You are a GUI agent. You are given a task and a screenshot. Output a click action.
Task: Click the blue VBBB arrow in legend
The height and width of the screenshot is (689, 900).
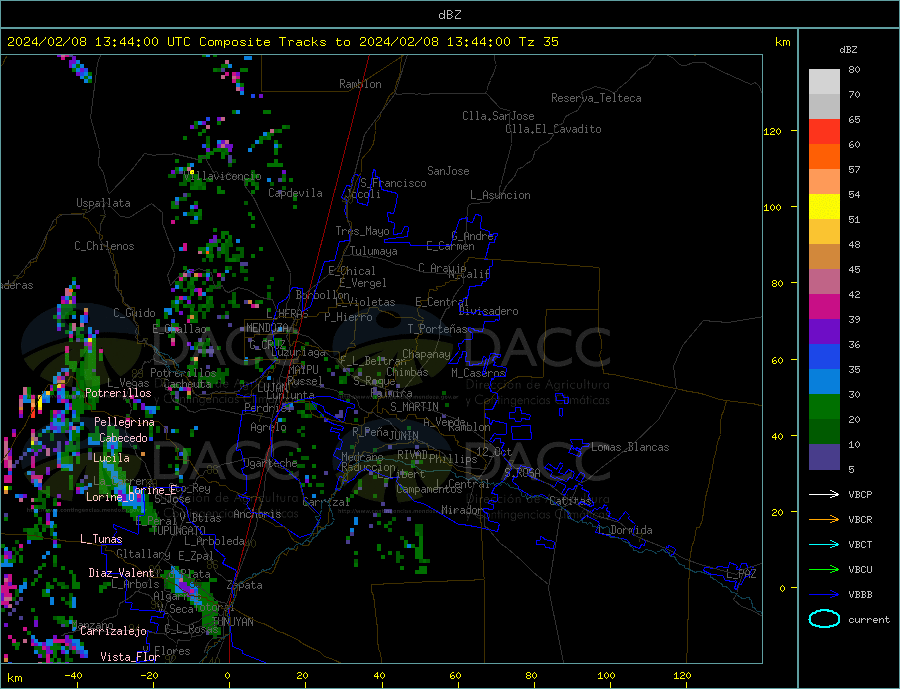(x=824, y=594)
